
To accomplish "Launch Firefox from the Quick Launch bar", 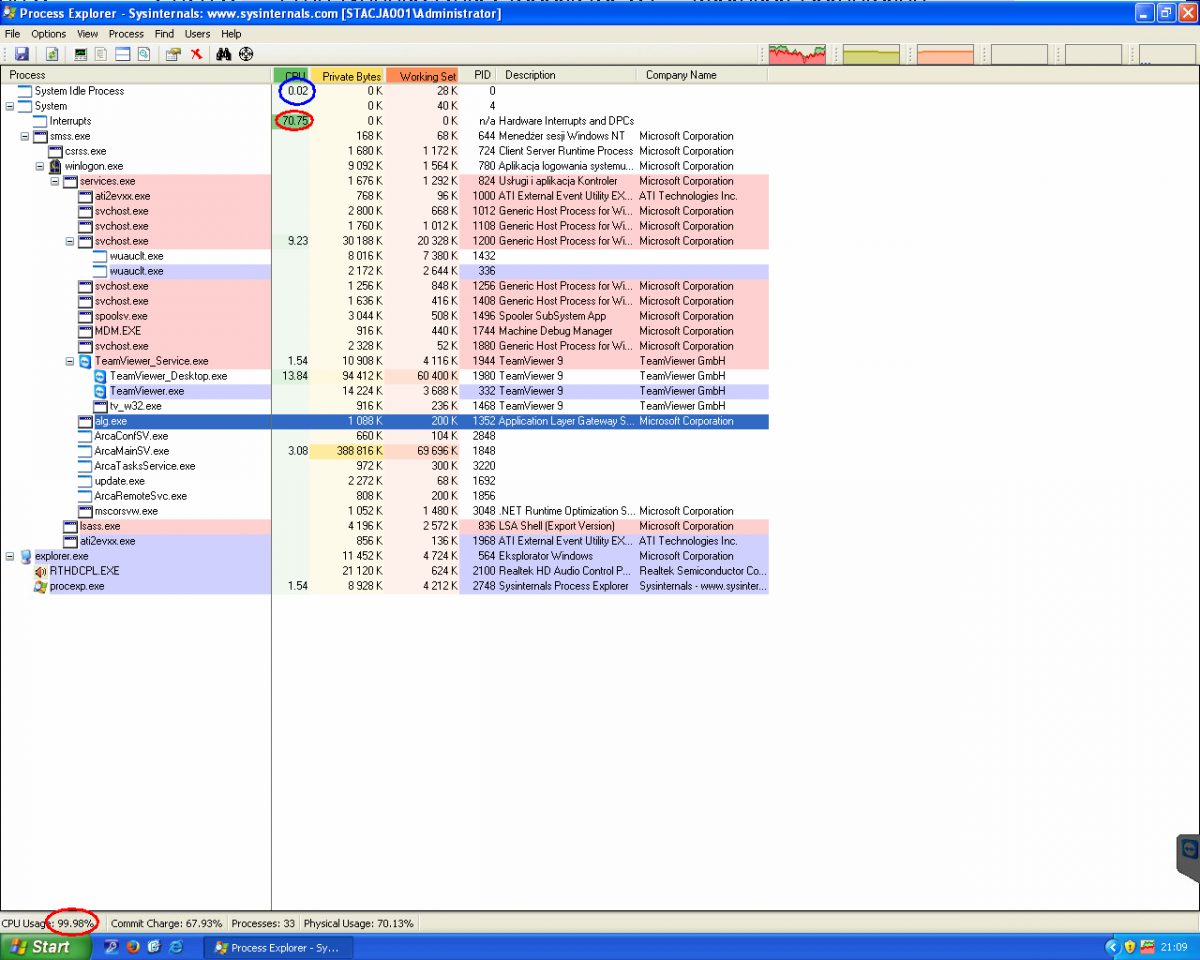I will coord(133,947).
